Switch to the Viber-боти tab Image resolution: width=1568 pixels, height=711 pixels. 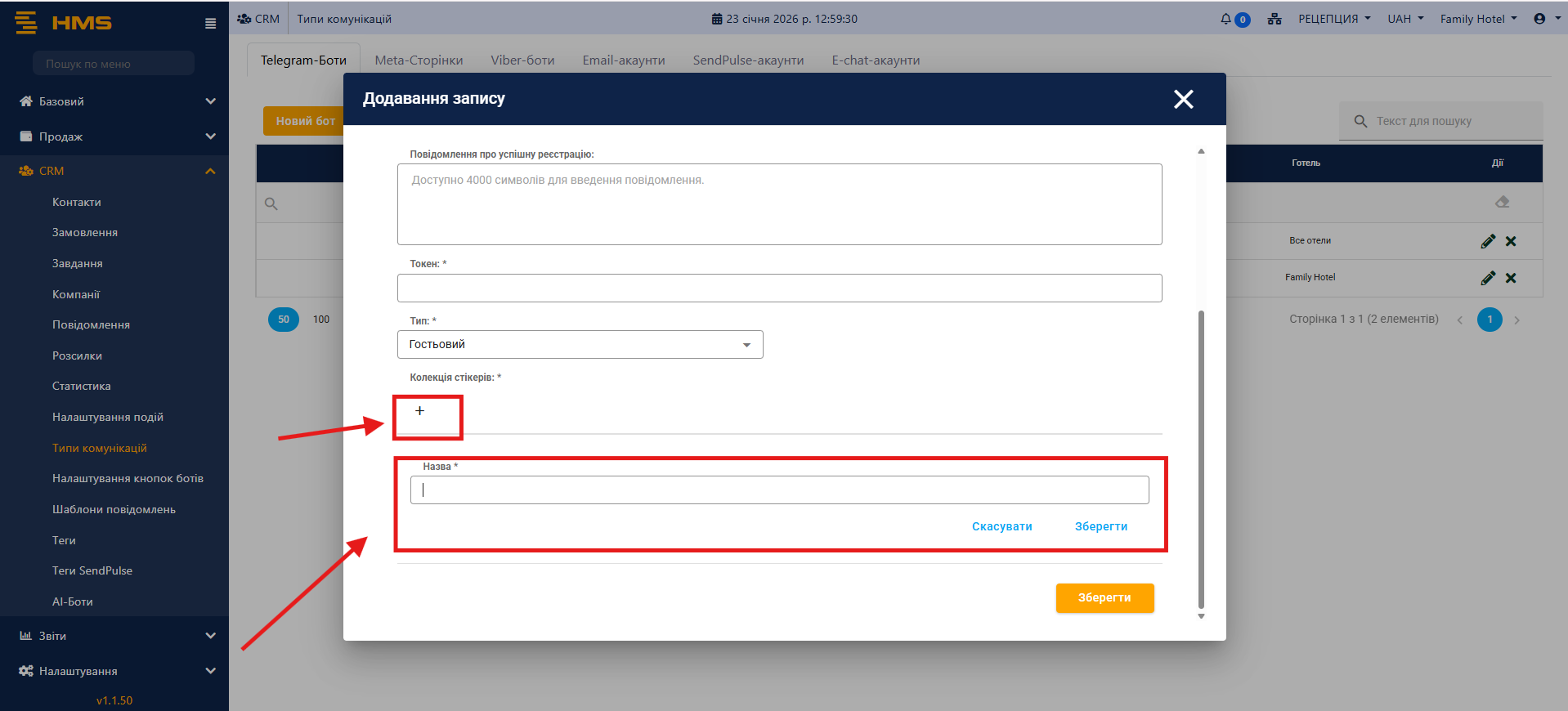coord(522,60)
